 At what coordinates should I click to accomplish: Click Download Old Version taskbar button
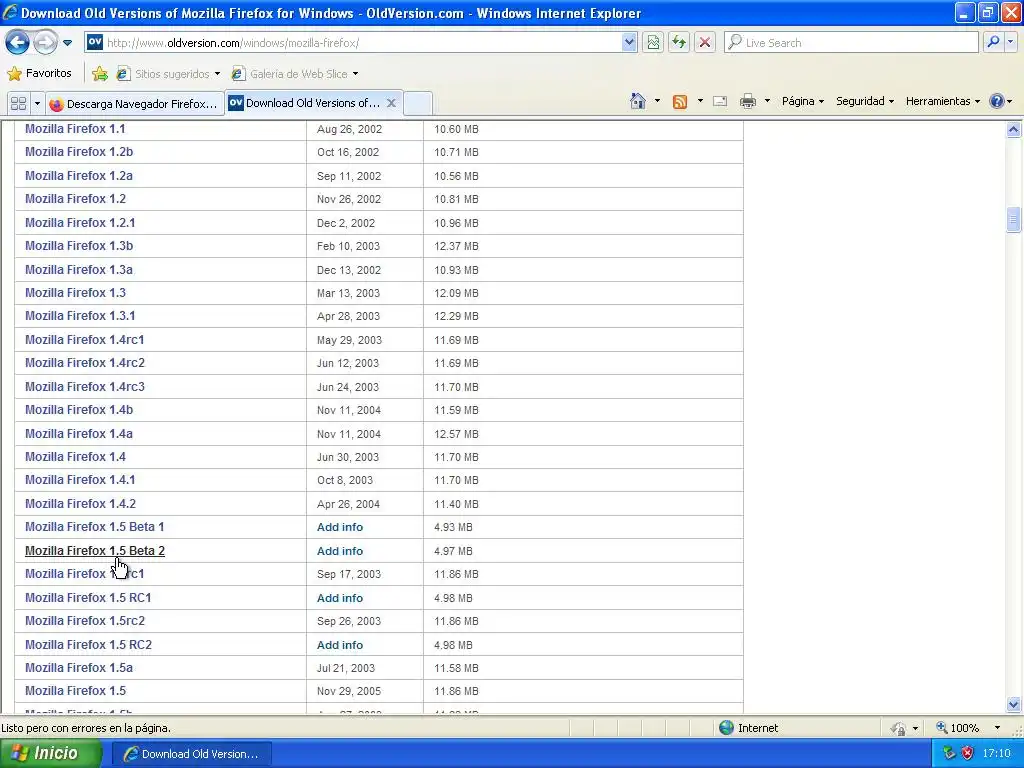191,754
